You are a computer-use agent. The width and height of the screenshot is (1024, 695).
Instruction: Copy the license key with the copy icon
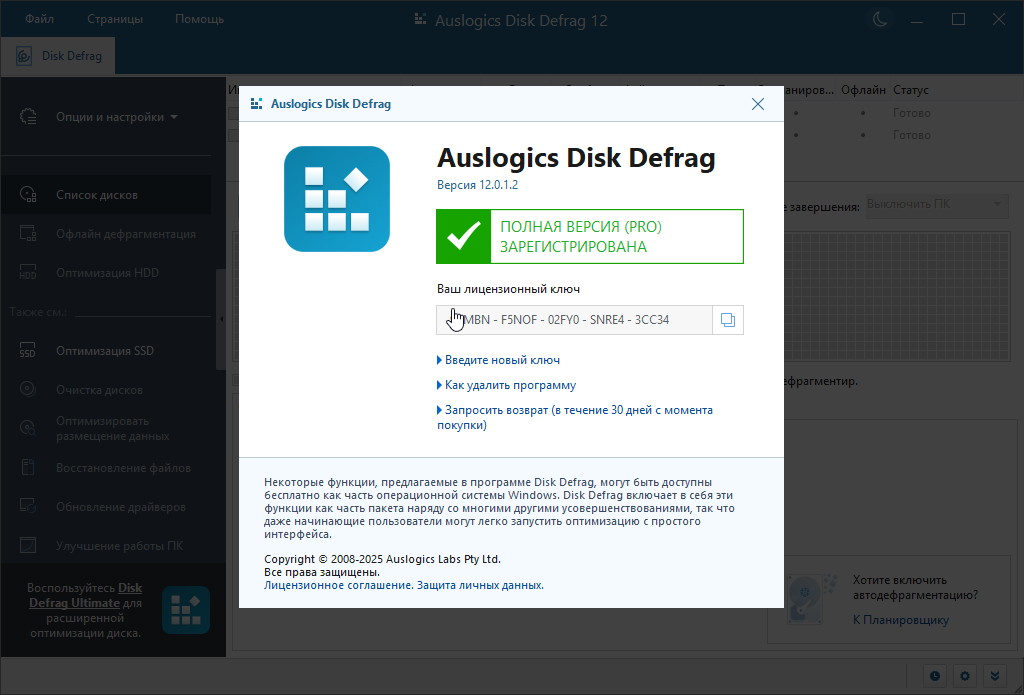pyautogui.click(x=728, y=320)
